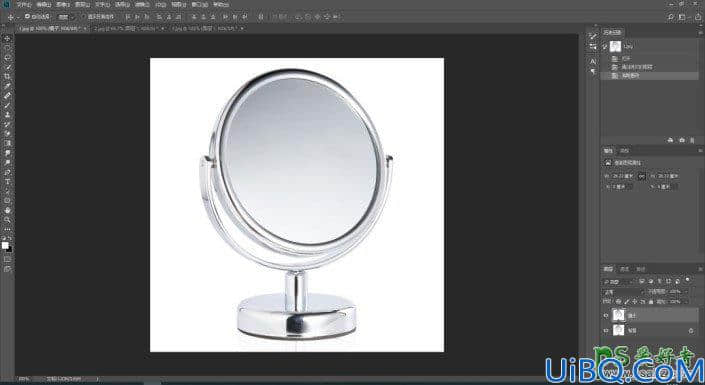Screen dimensions: 705x385
Task: Select the Path Selection tool
Action: coord(8,191)
